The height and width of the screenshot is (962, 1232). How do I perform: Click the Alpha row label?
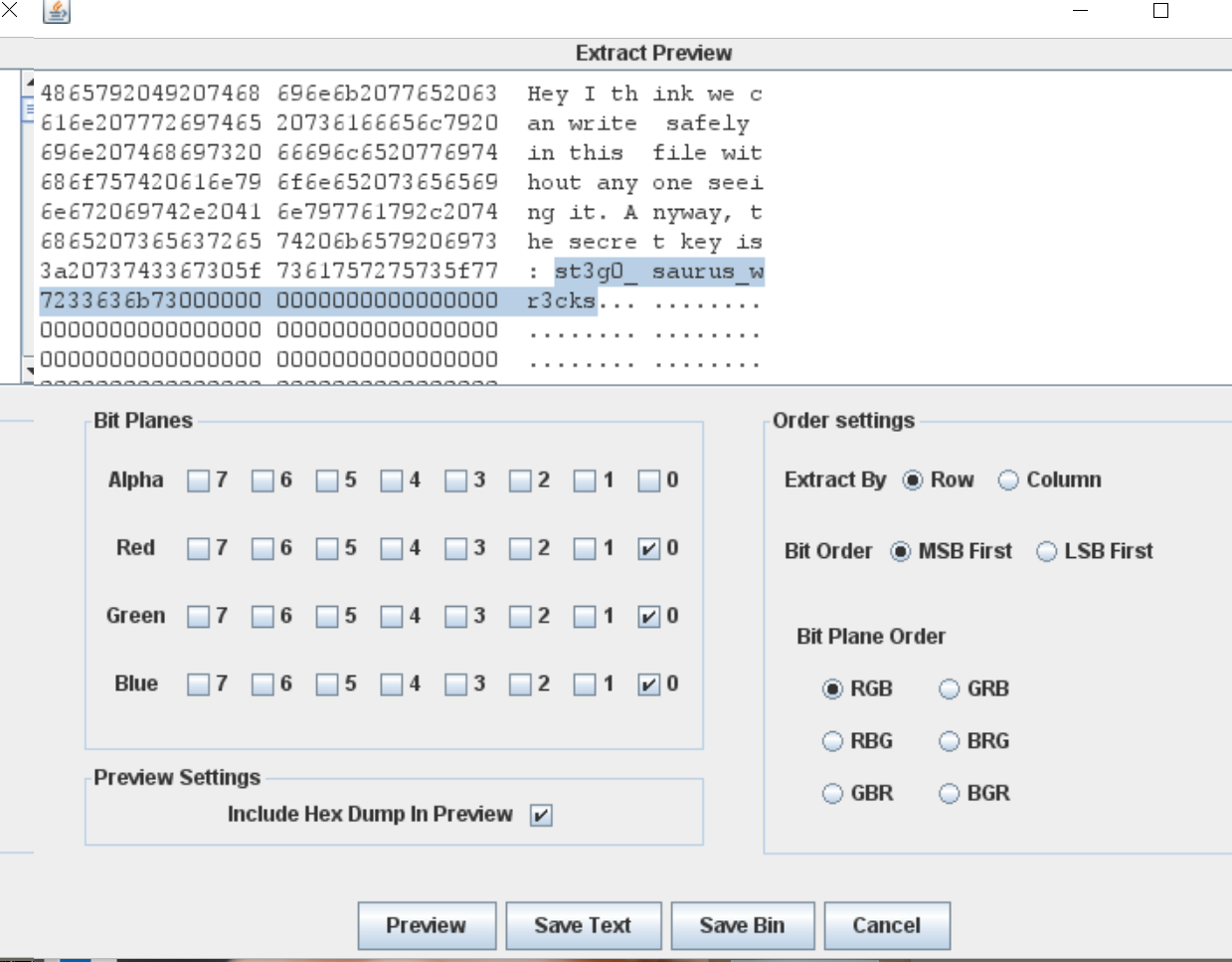(135, 480)
